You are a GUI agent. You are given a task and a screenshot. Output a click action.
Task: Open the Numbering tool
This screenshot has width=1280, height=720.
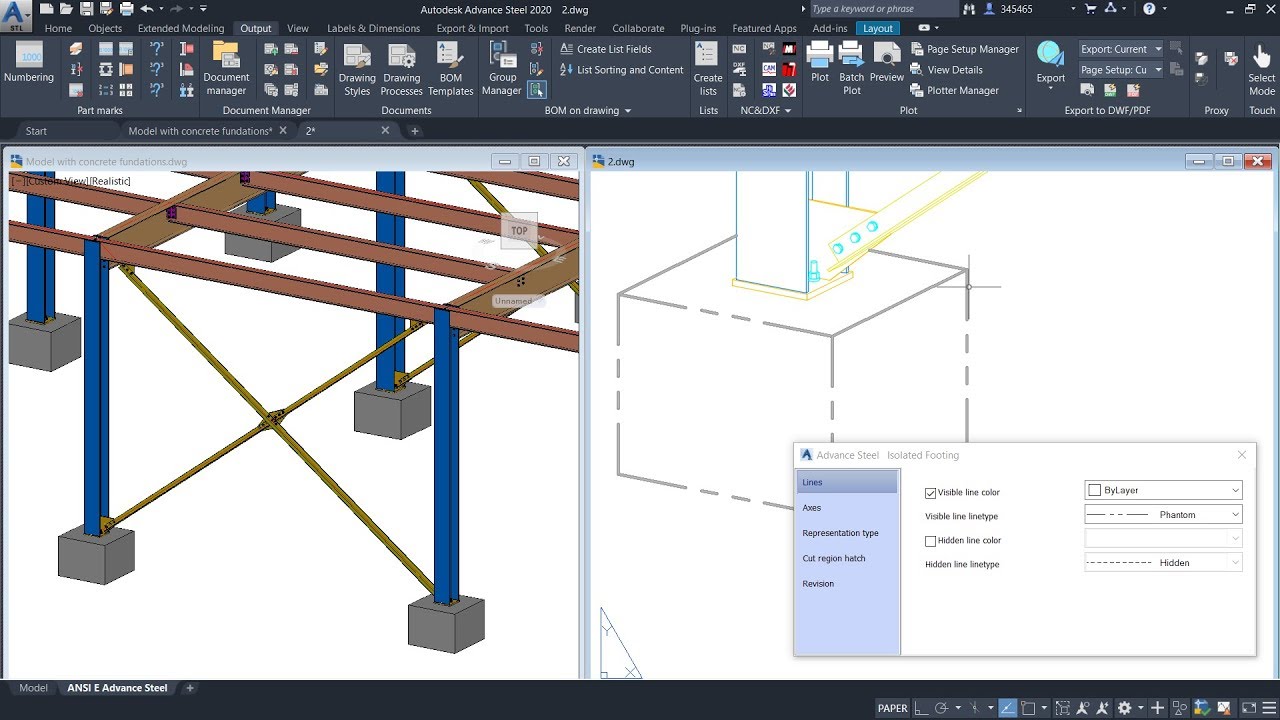29,63
